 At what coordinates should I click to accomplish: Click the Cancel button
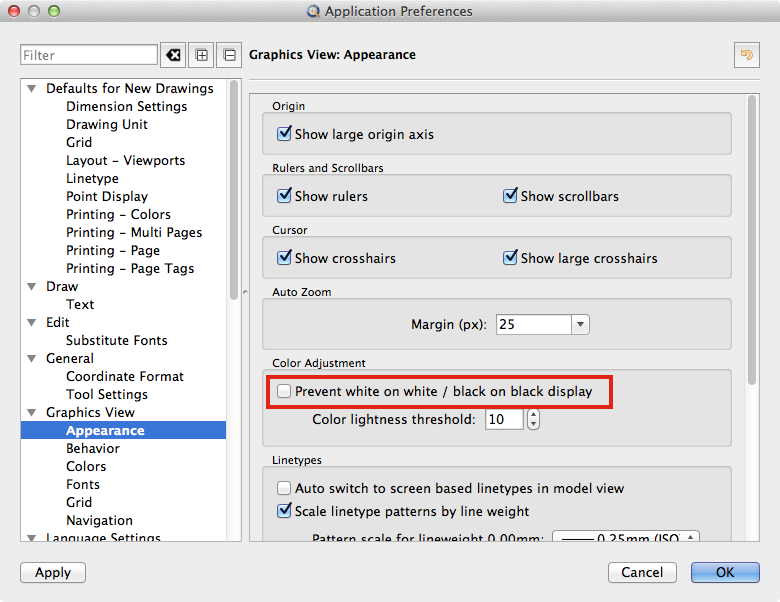pyautogui.click(x=642, y=572)
